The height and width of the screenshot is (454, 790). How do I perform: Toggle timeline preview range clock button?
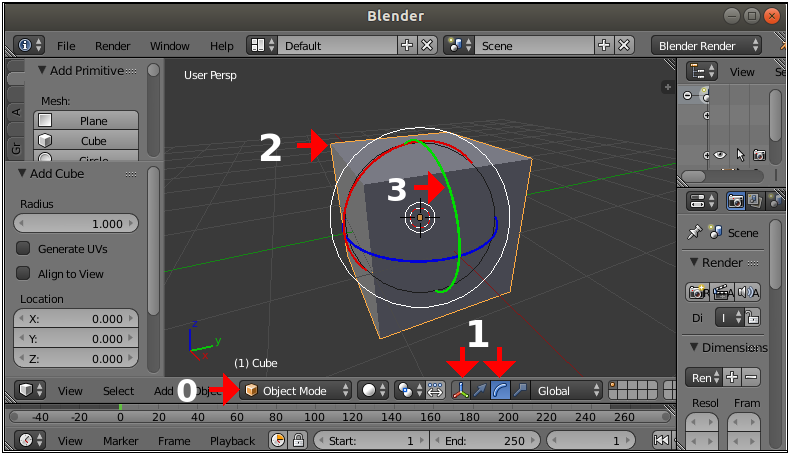(278, 440)
